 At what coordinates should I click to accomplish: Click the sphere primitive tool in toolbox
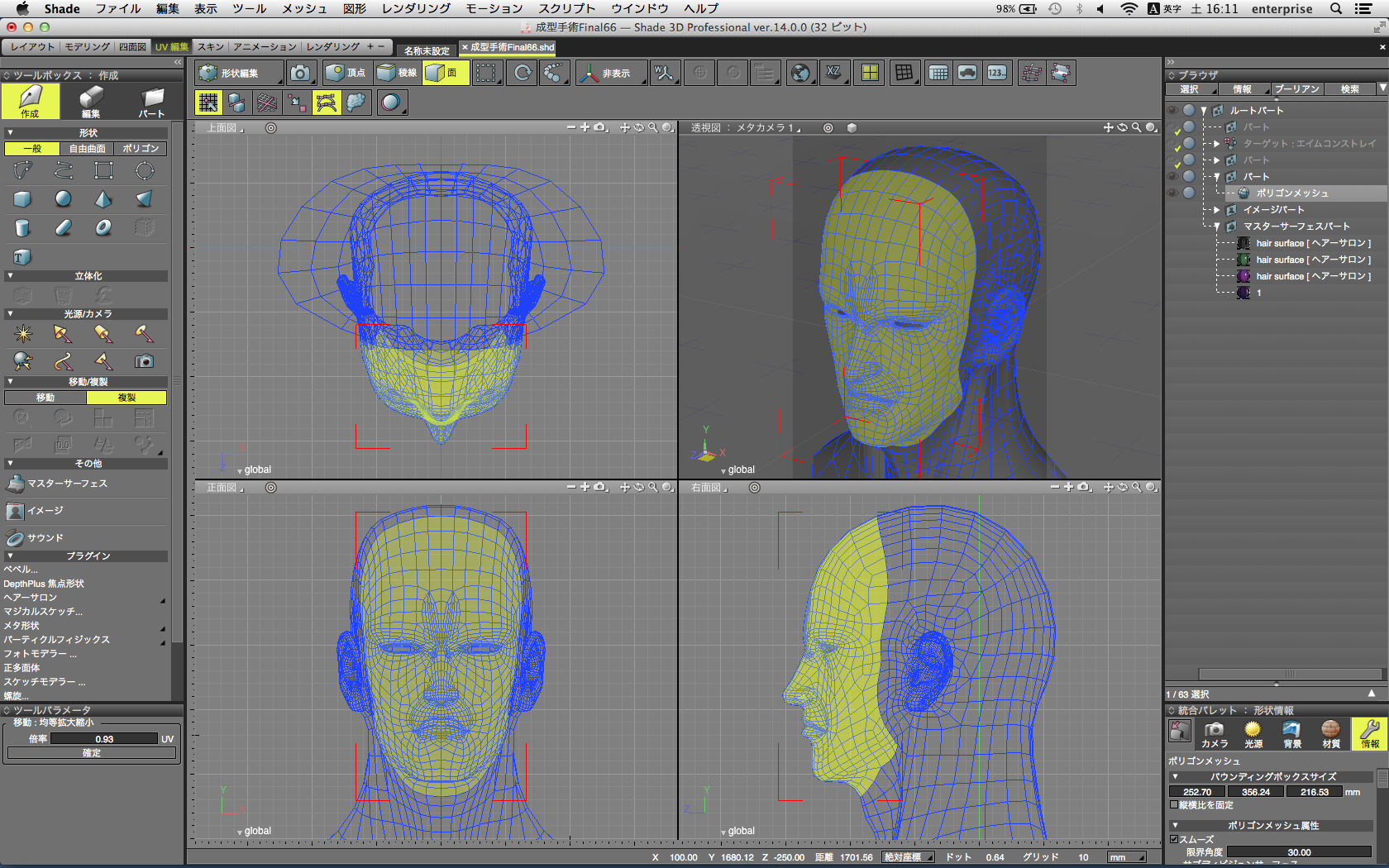[x=63, y=199]
